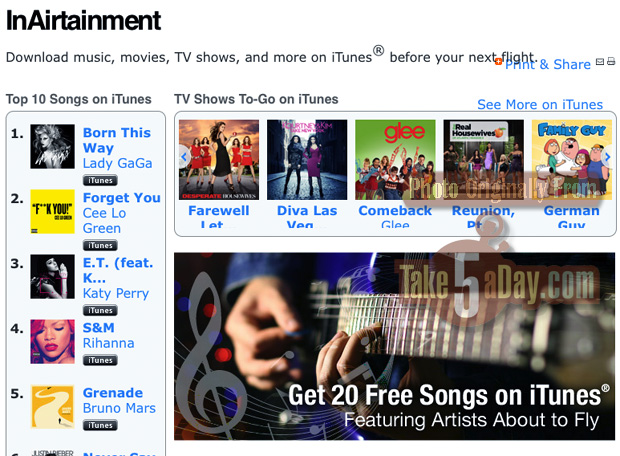Open the Born This Way song link

(x=117, y=140)
